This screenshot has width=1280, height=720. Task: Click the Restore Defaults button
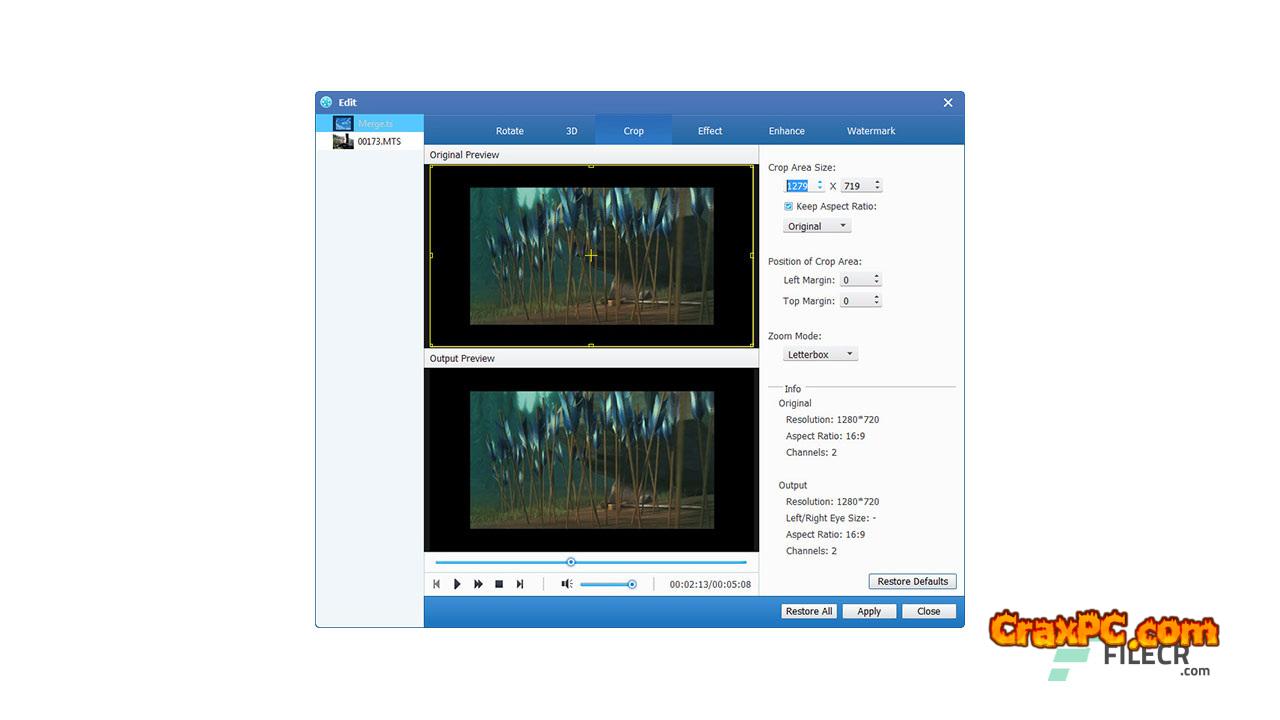pos(912,582)
